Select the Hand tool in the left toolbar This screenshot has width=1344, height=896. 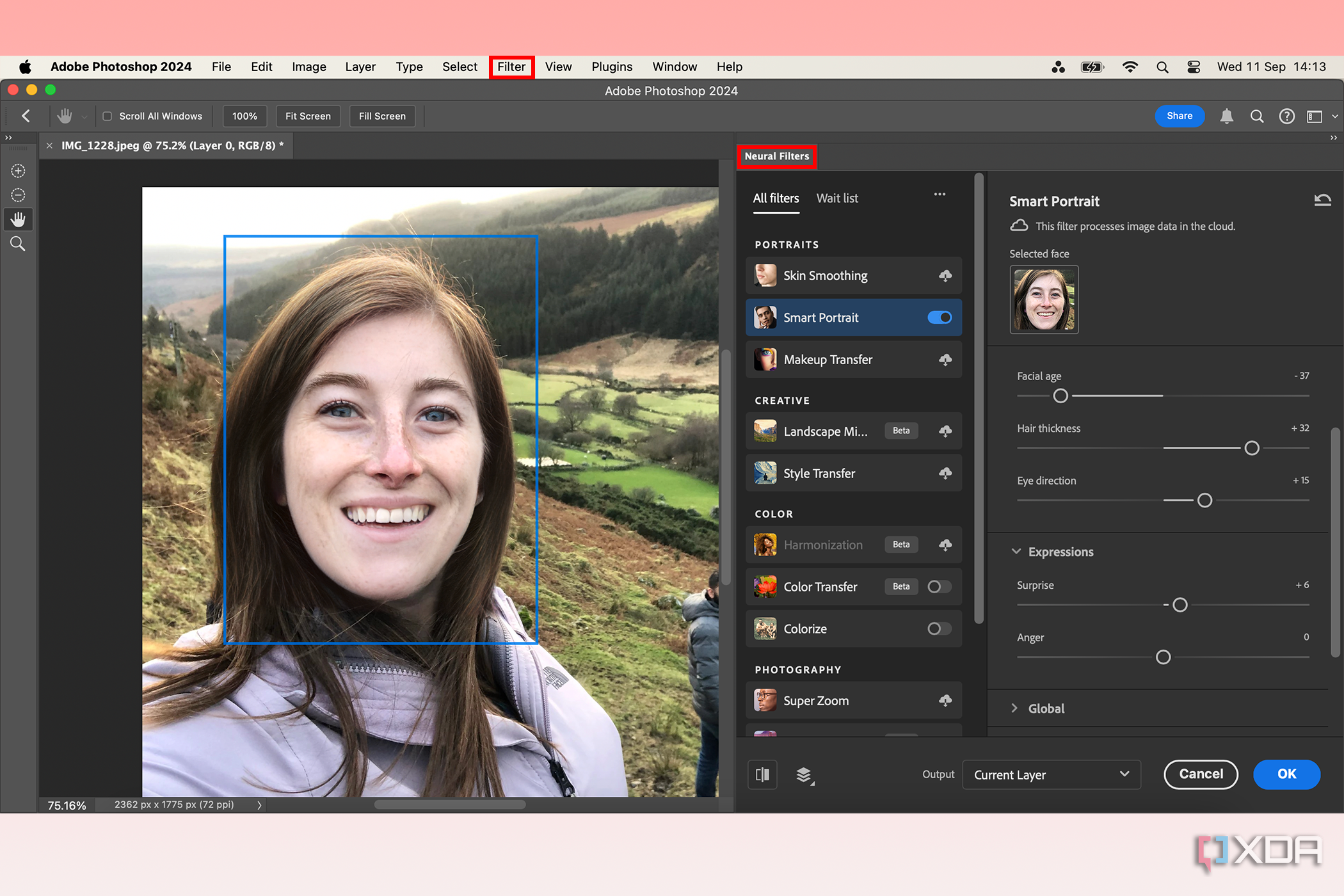(x=18, y=219)
